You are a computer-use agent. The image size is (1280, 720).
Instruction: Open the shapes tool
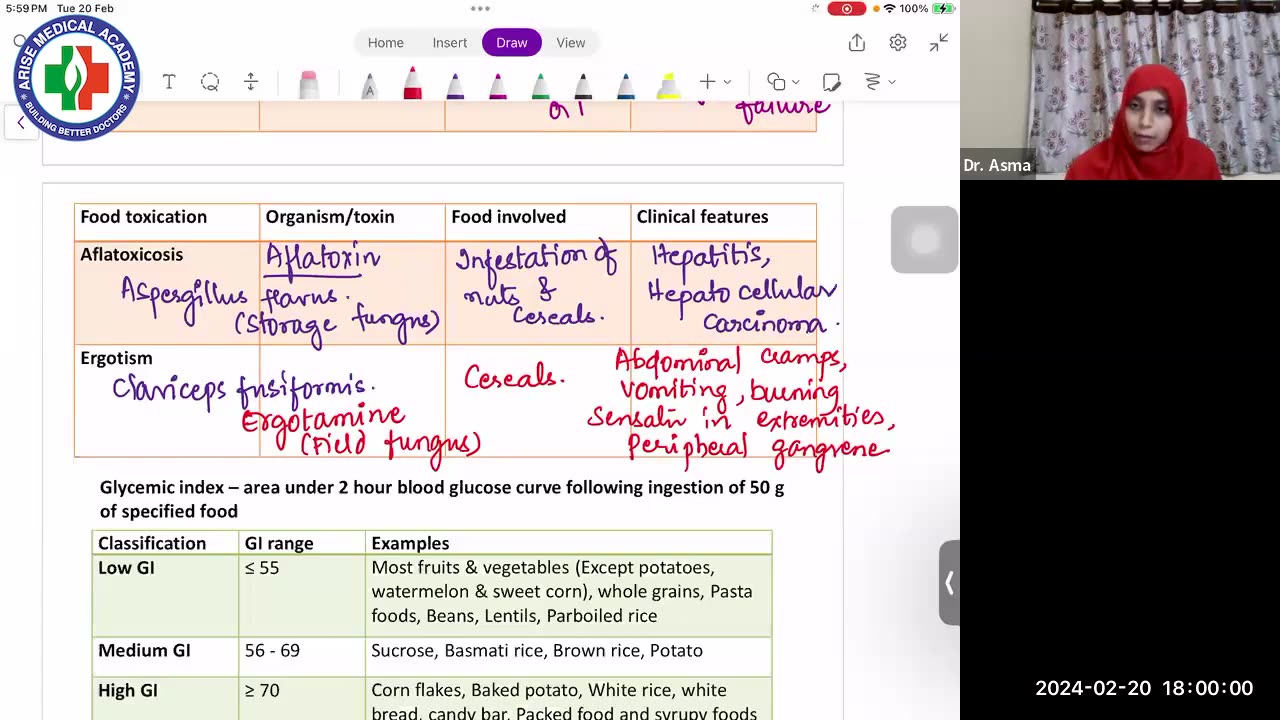tap(776, 82)
